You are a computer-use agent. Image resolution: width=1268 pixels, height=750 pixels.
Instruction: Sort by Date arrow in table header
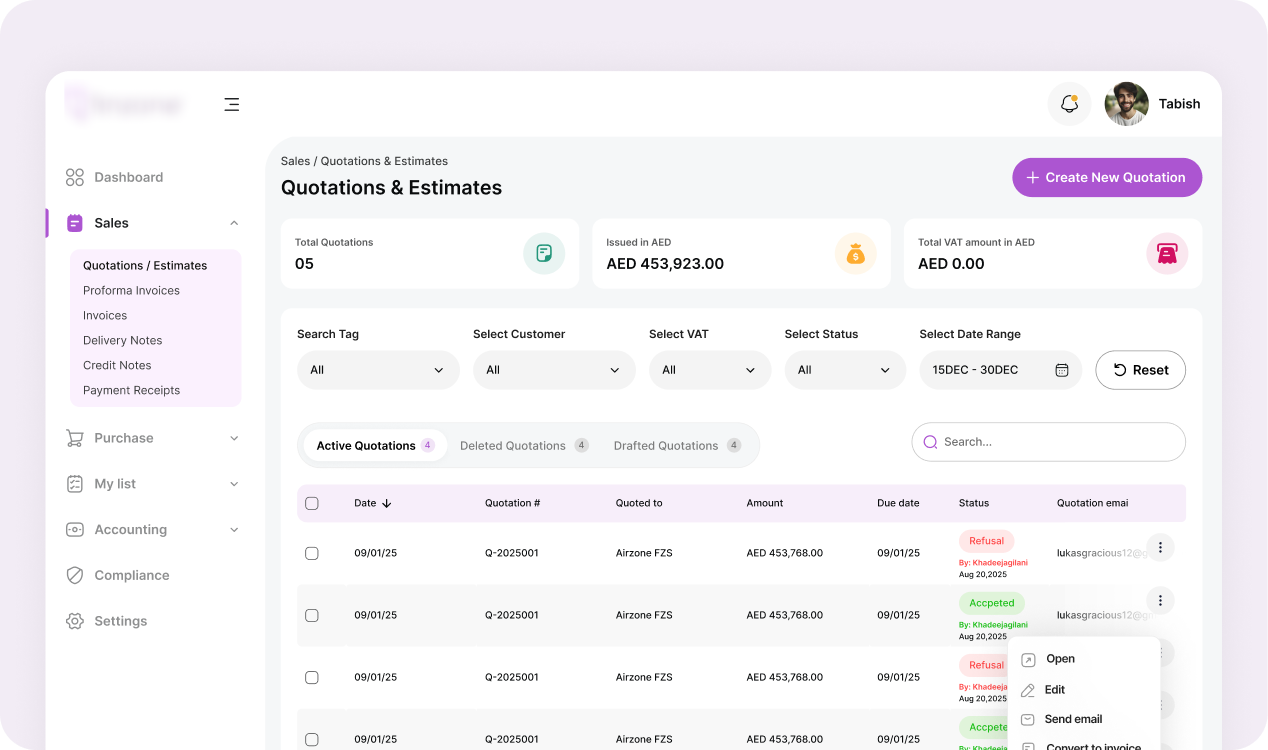tap(386, 503)
